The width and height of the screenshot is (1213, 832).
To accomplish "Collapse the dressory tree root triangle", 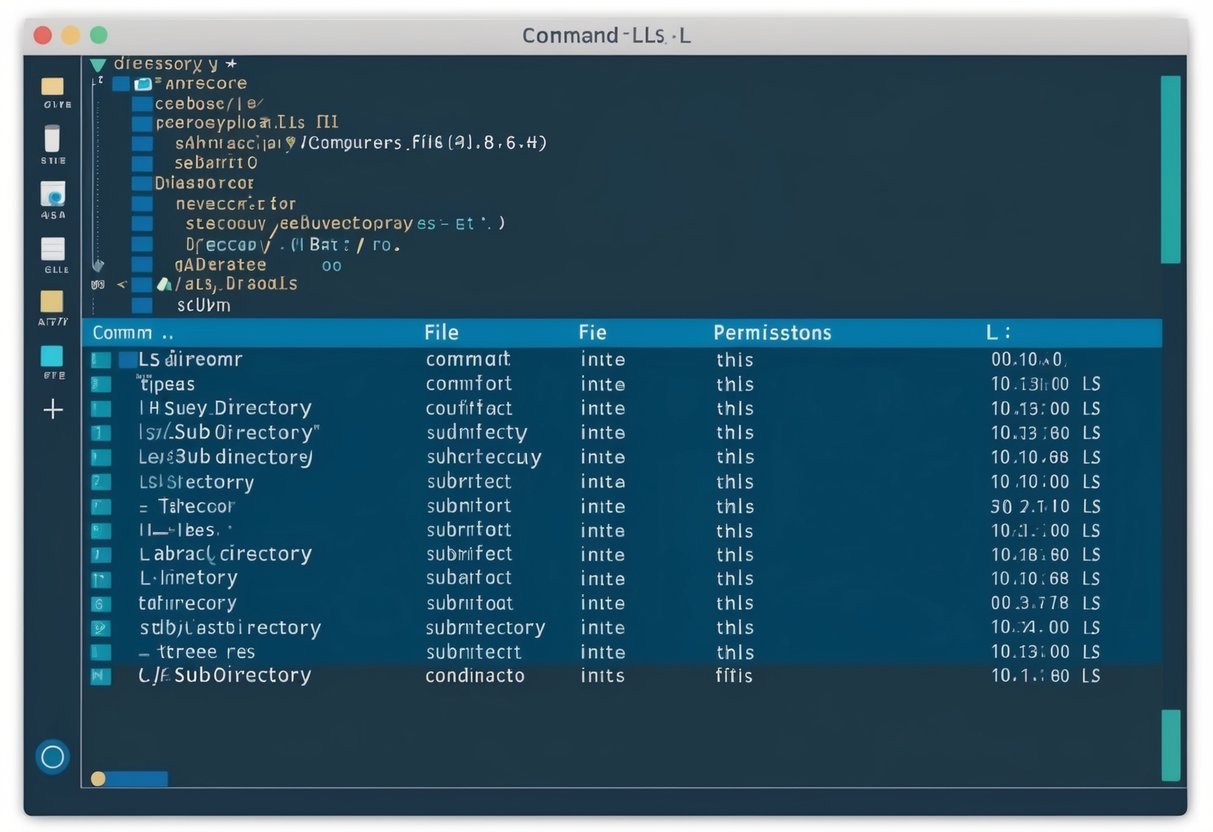I will 97,62.
